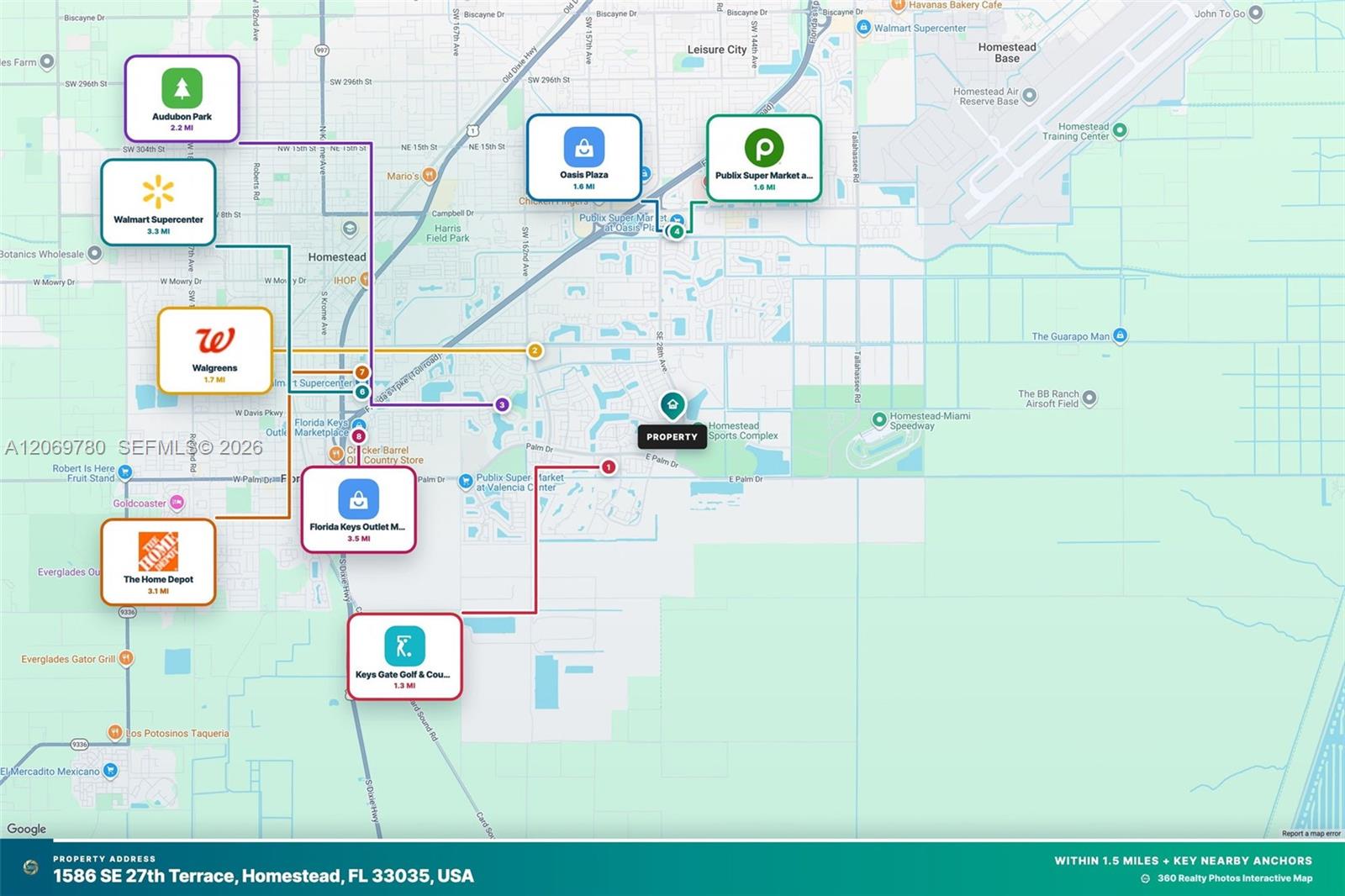Click the Homestead Training Center pin
This screenshot has height=896, width=1345.
[1120, 131]
